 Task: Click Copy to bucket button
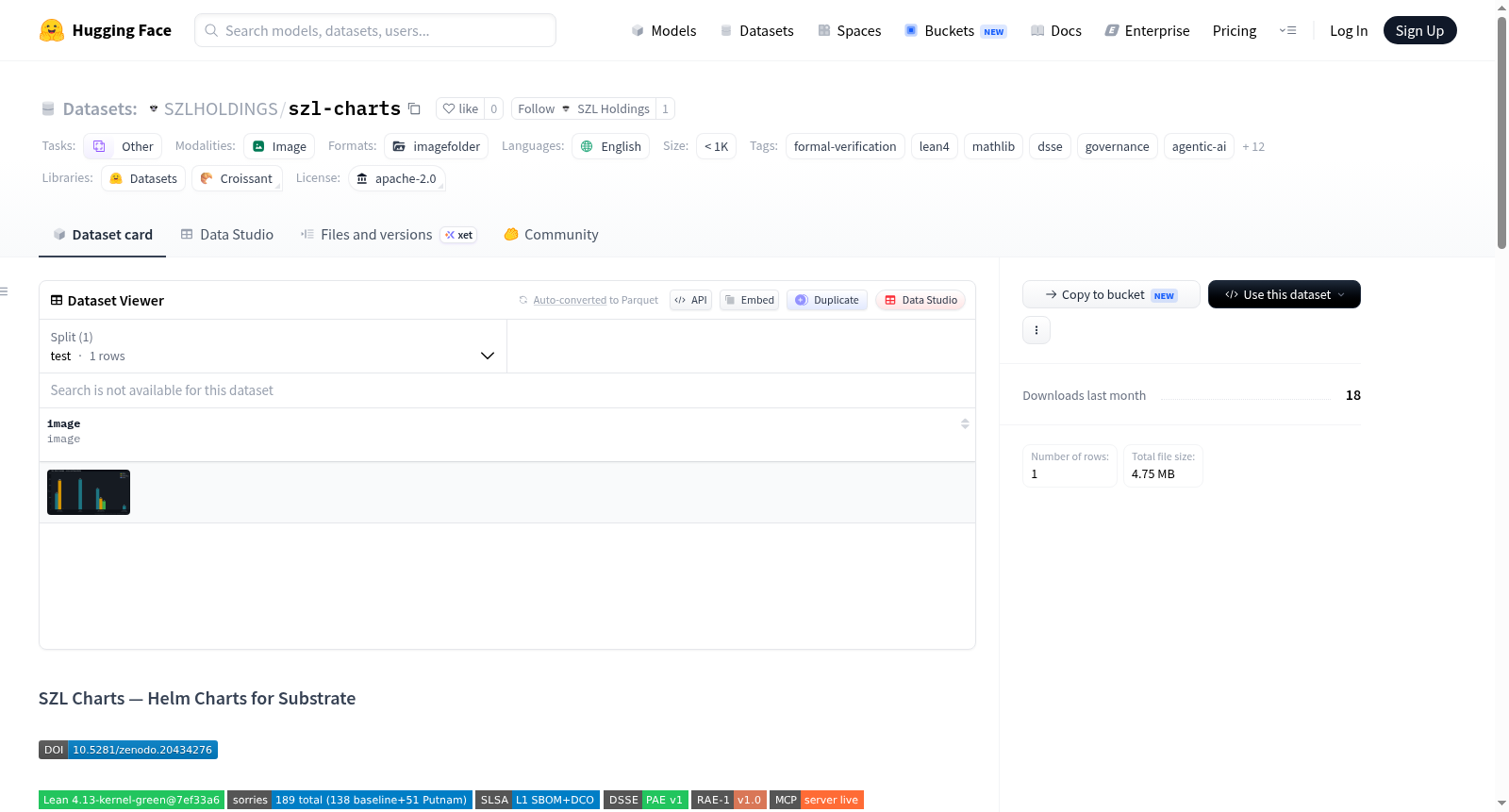1111,294
